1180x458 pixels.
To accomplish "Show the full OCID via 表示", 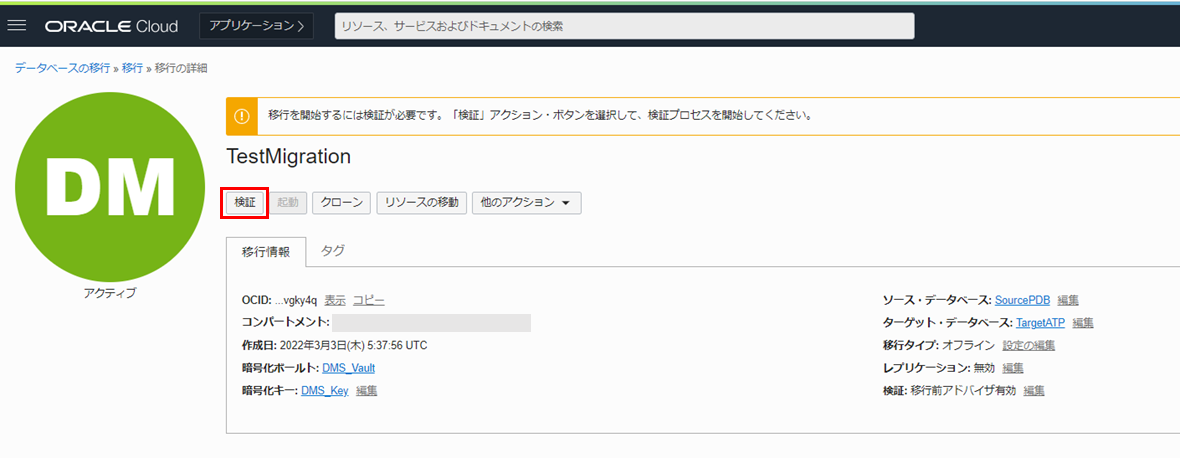I will click(x=335, y=300).
